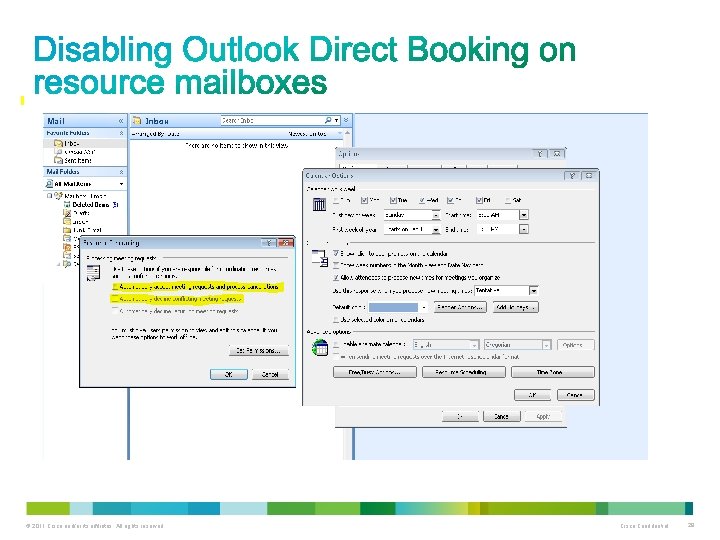Click Cancel in Calendar Options dialog

click(x=576, y=395)
